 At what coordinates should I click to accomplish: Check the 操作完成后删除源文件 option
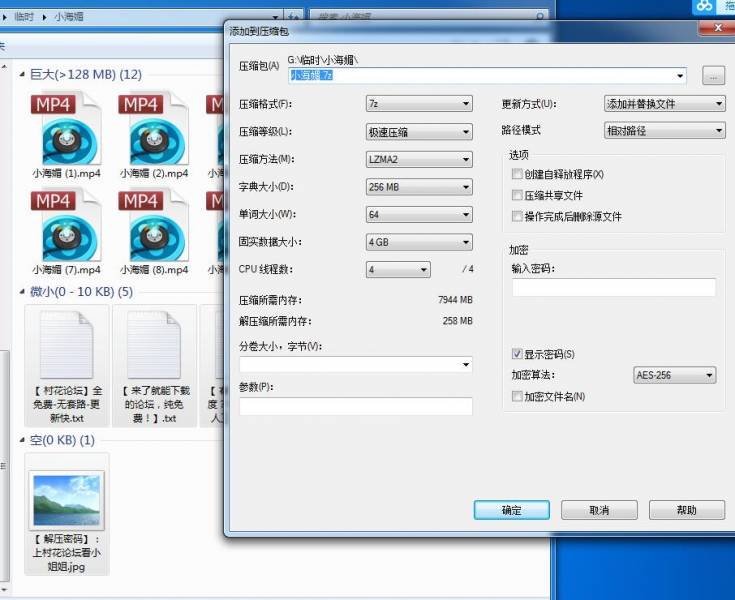tap(517, 216)
